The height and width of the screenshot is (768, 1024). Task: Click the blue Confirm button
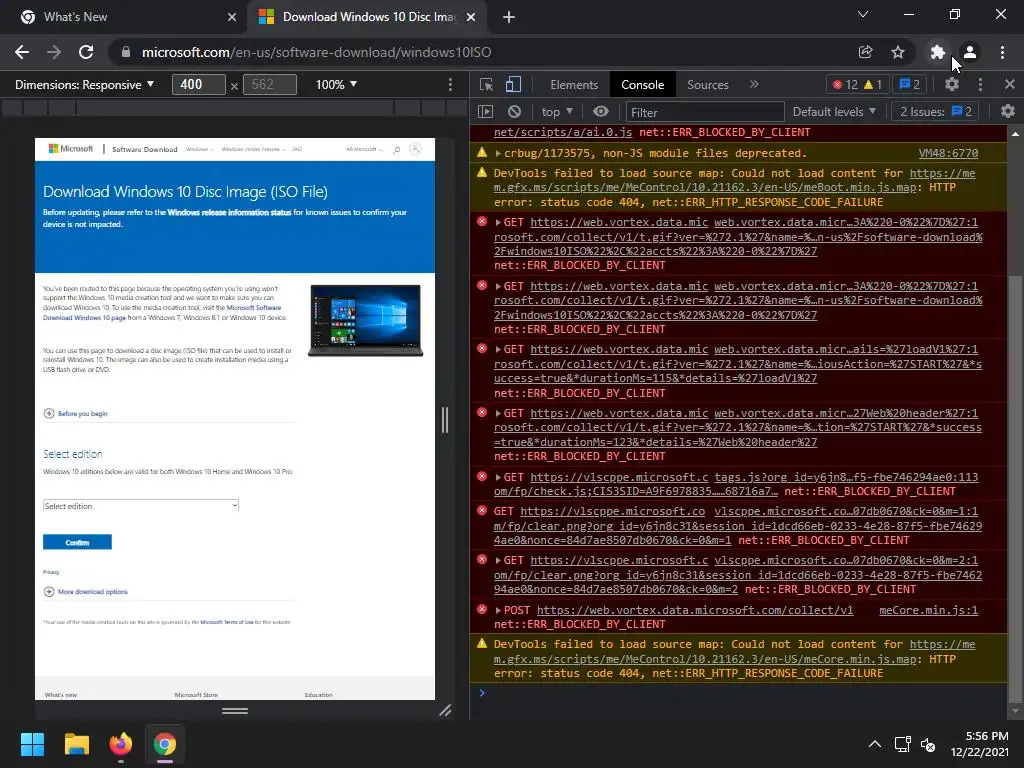tap(77, 542)
